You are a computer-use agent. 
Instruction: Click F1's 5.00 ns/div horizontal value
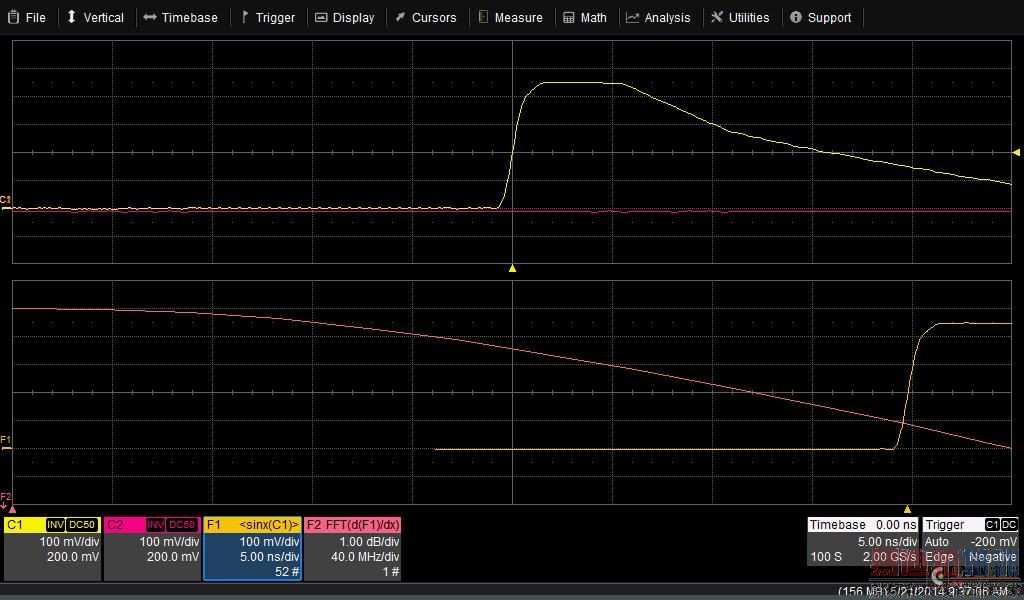tap(269, 557)
